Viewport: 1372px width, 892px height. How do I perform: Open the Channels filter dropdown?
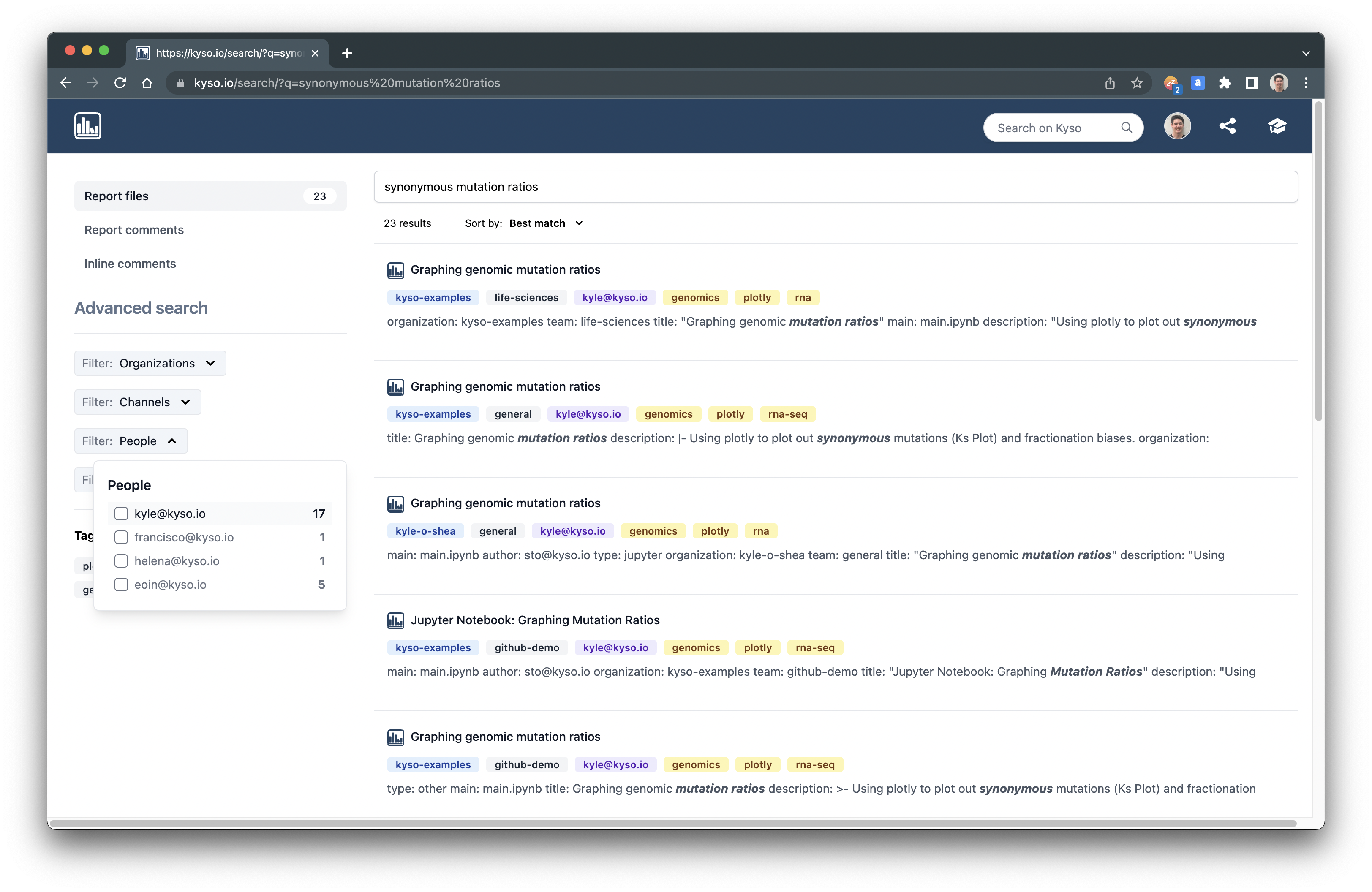[137, 402]
